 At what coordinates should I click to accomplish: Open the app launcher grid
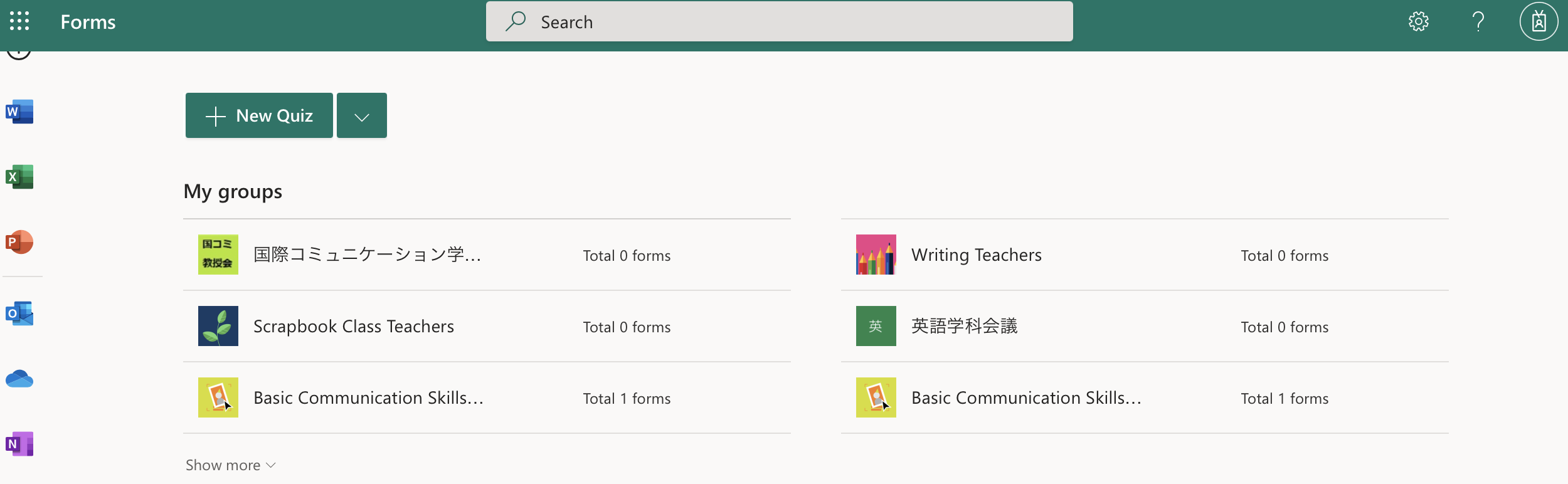pyautogui.click(x=19, y=21)
